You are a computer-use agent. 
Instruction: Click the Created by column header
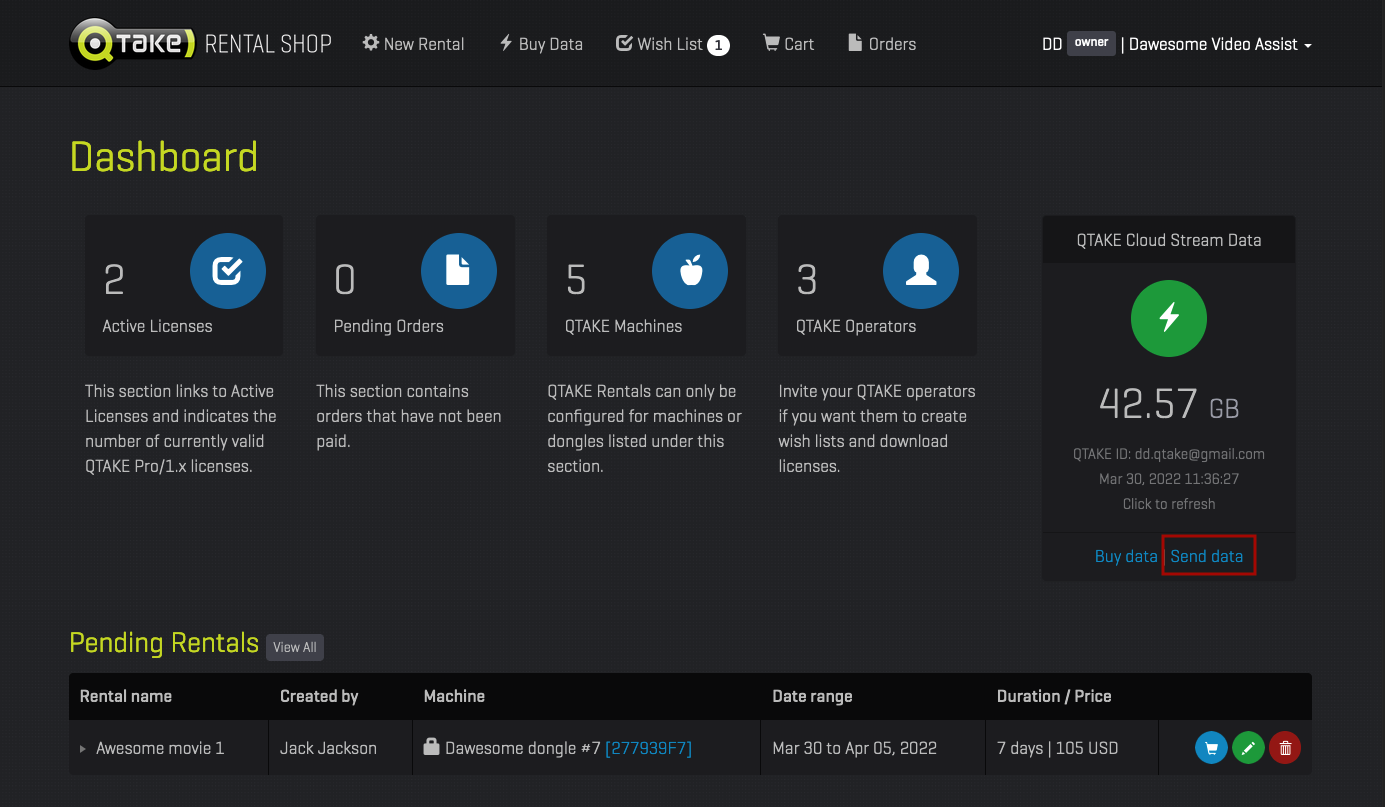coord(319,696)
